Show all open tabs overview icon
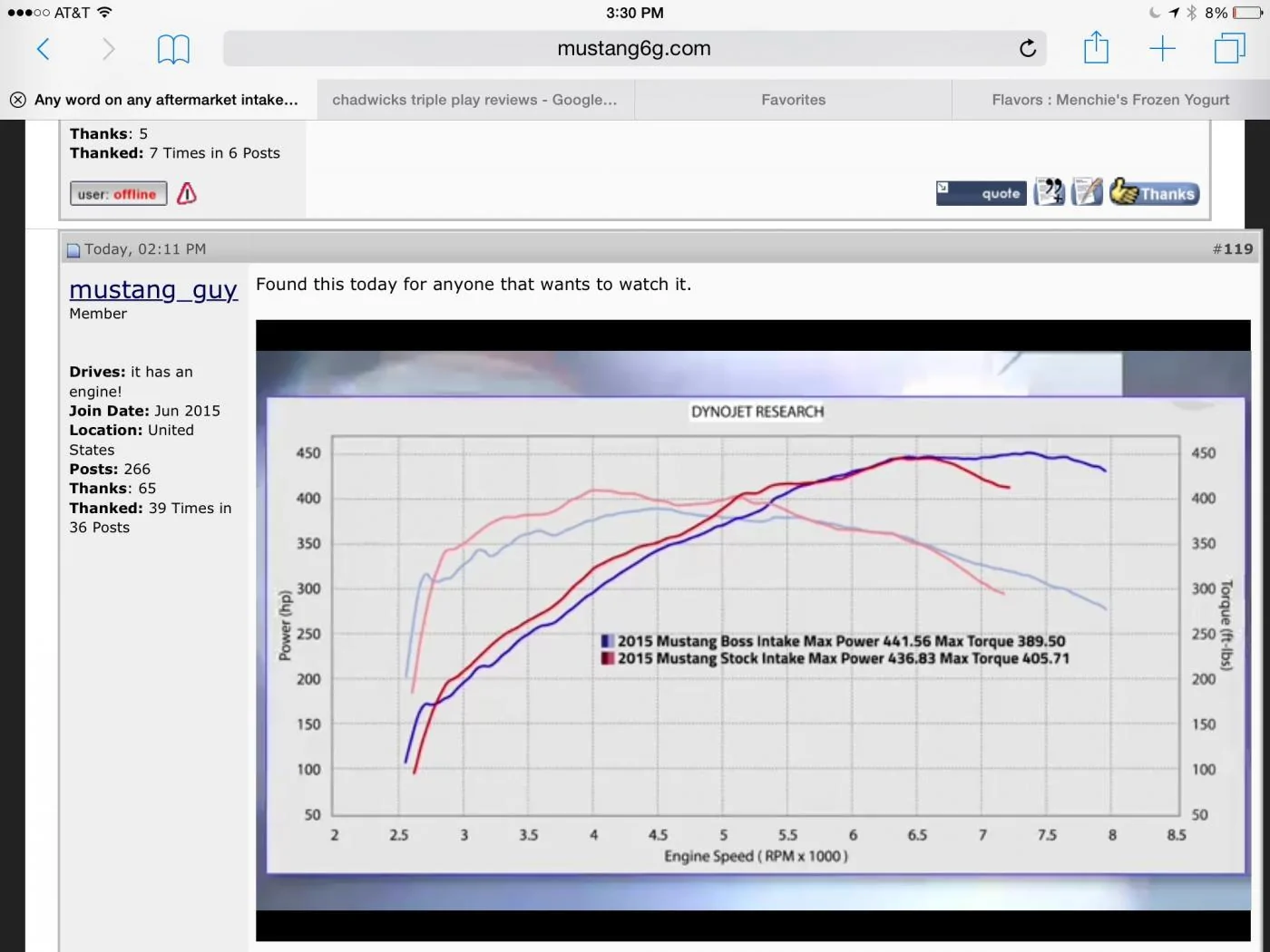The height and width of the screenshot is (952, 1270). click(x=1229, y=48)
